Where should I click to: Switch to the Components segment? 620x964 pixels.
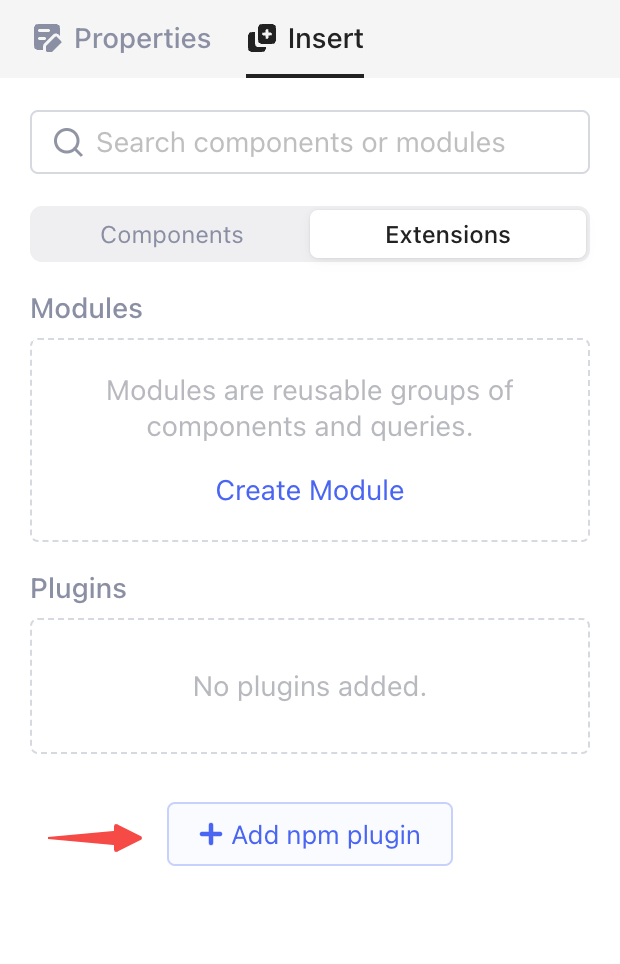[172, 234]
